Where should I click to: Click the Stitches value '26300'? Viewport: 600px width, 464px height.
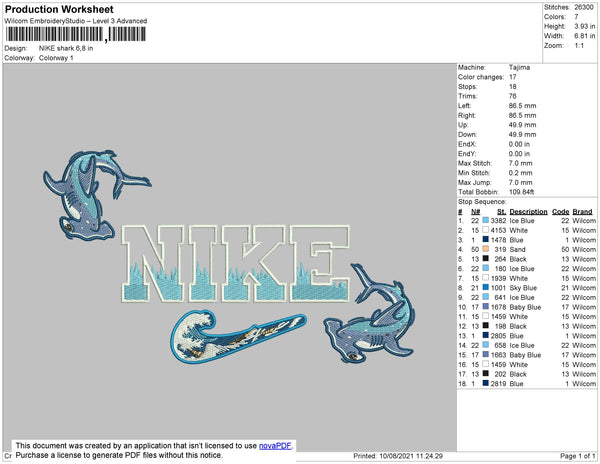584,7
